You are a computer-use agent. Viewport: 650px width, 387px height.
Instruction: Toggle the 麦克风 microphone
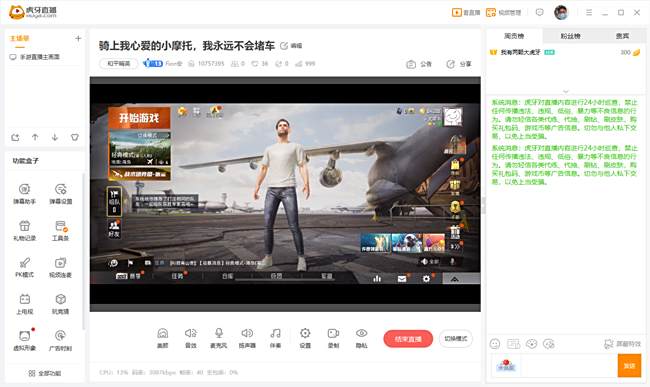[x=218, y=338]
